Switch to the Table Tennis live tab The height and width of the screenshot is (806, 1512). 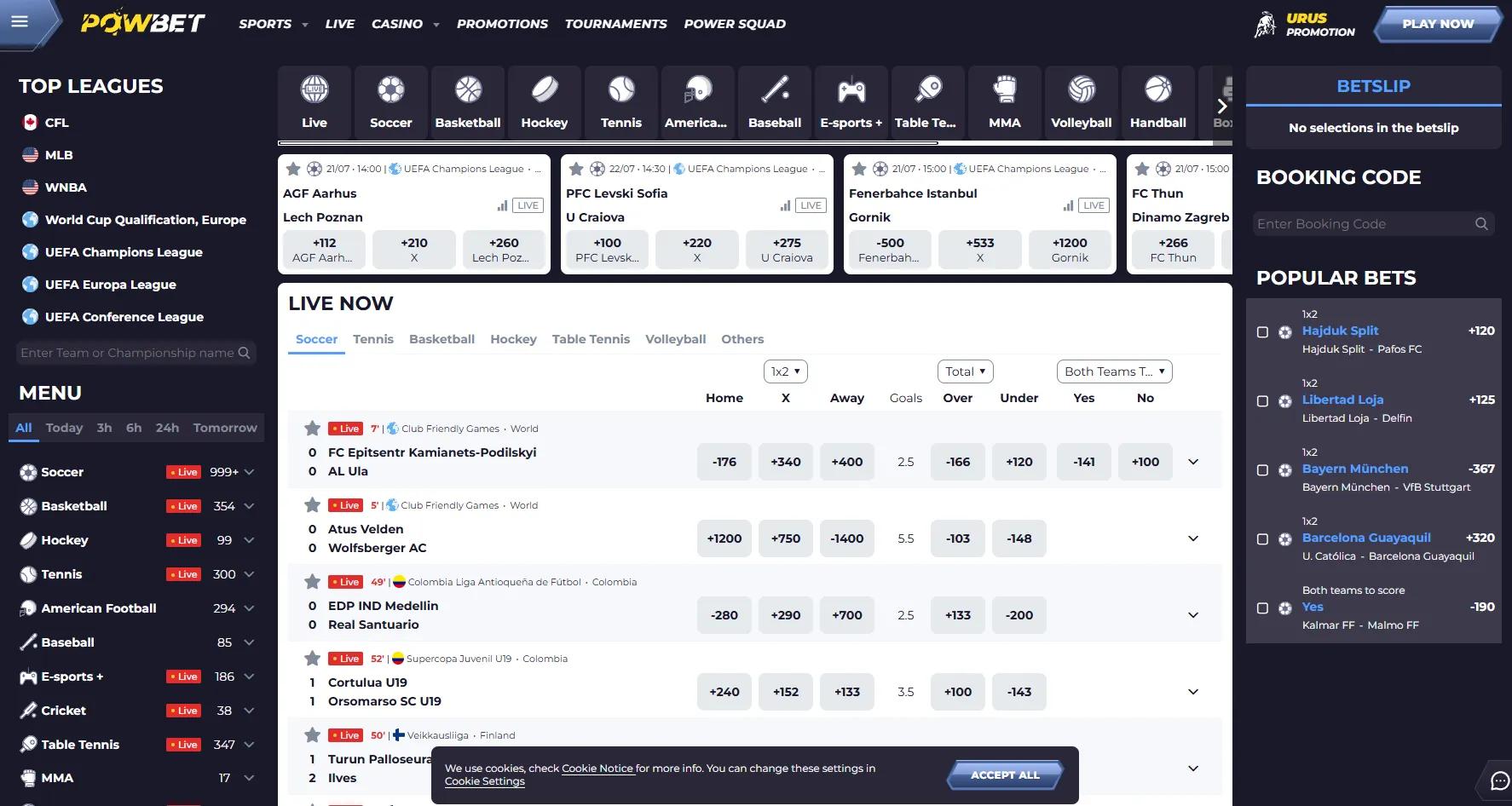coord(591,339)
